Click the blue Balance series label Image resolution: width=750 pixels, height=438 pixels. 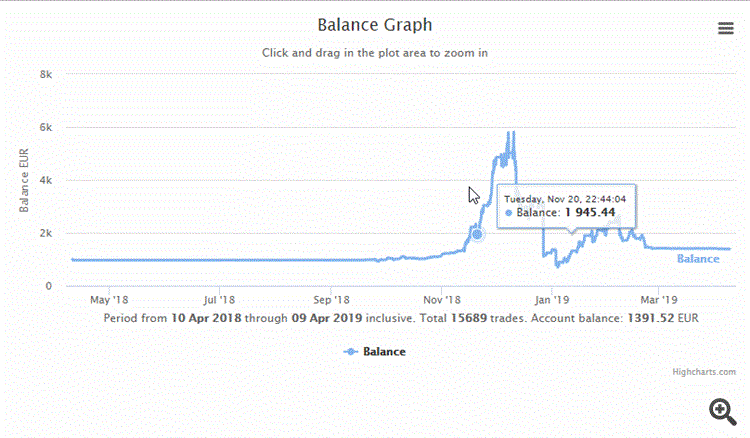[698, 259]
